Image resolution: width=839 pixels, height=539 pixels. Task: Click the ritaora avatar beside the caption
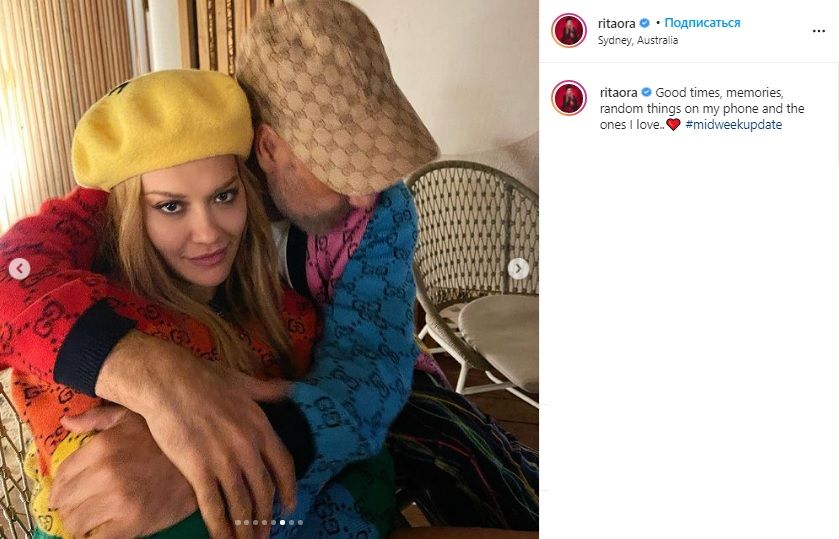(569, 98)
